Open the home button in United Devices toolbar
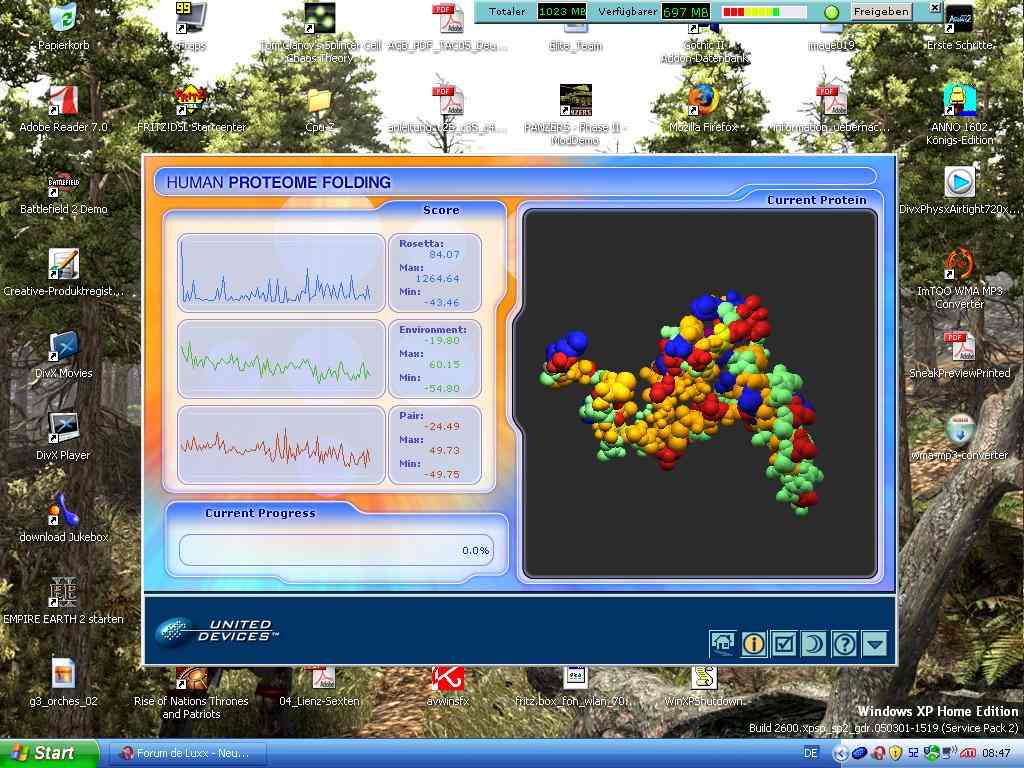 coord(722,644)
